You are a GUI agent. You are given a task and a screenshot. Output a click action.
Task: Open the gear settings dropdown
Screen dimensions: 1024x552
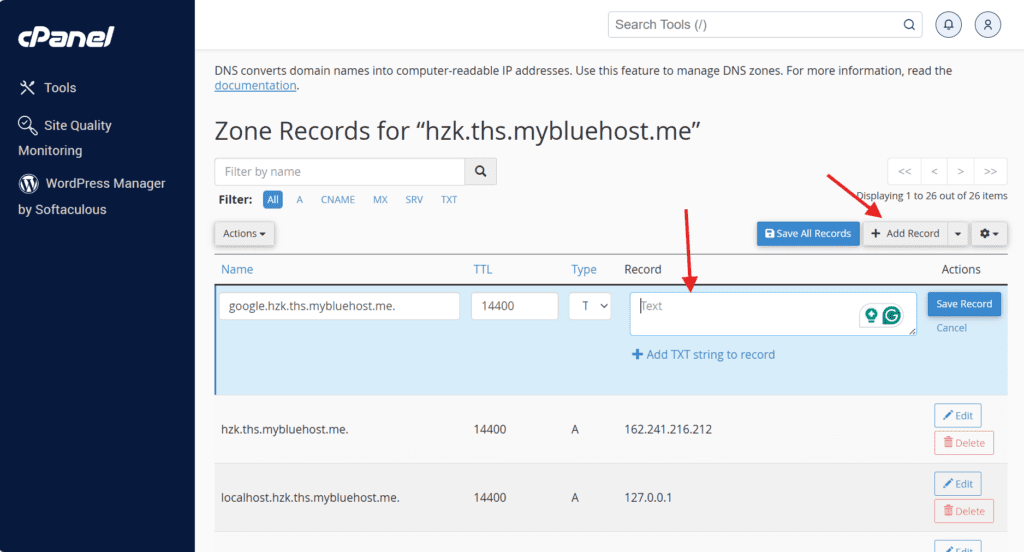(989, 234)
